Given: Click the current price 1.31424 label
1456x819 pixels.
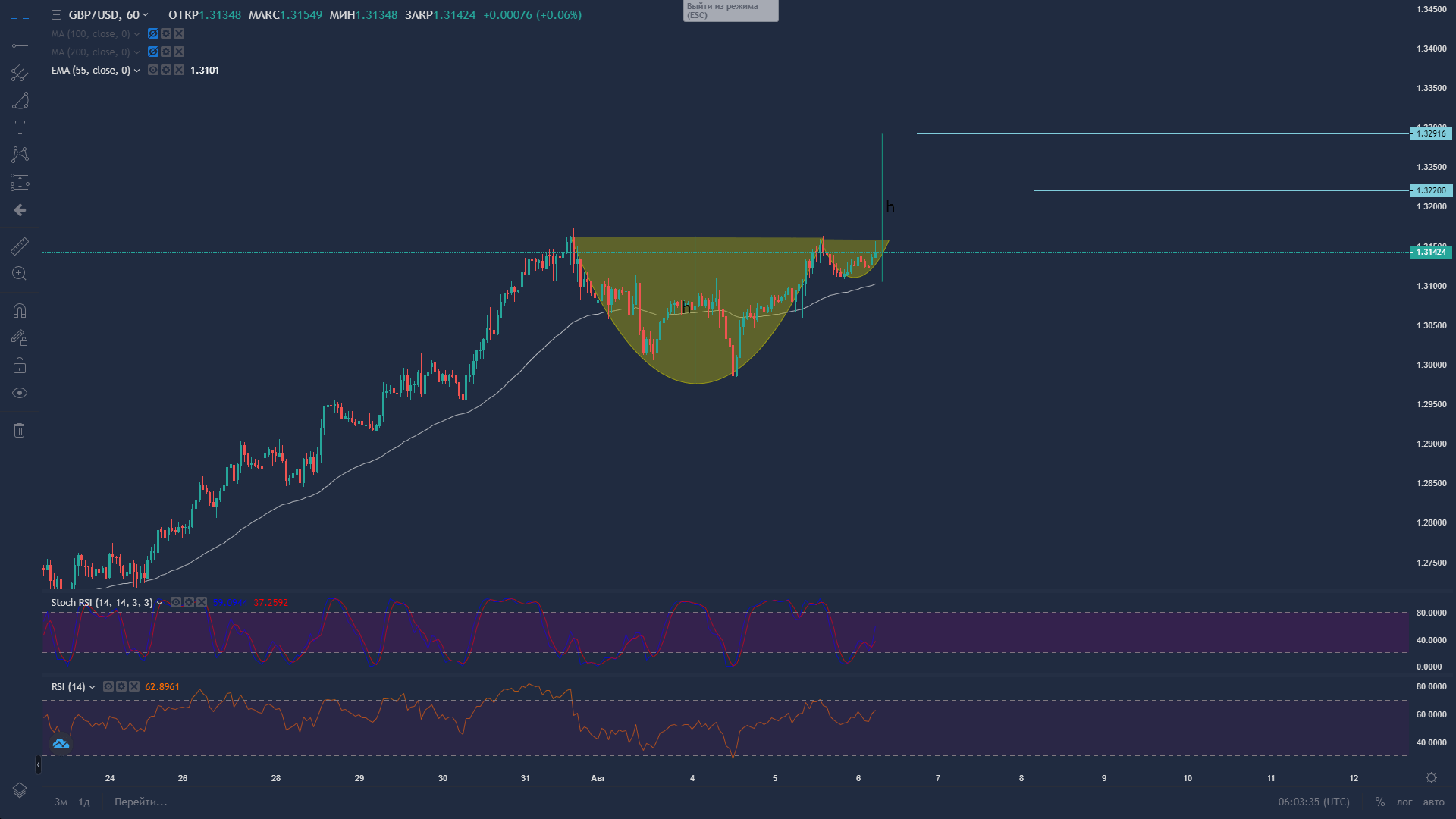Looking at the screenshot, I should click(x=1431, y=252).
